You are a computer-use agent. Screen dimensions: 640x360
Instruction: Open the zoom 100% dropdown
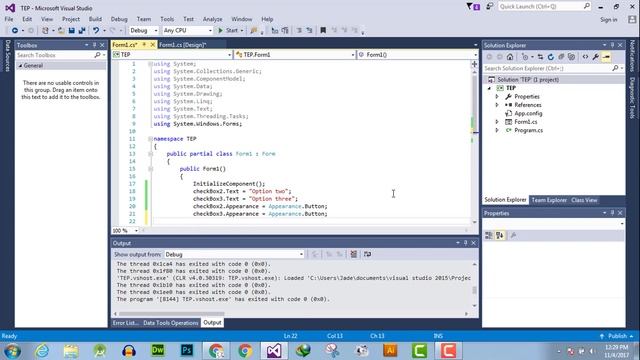pos(136,231)
